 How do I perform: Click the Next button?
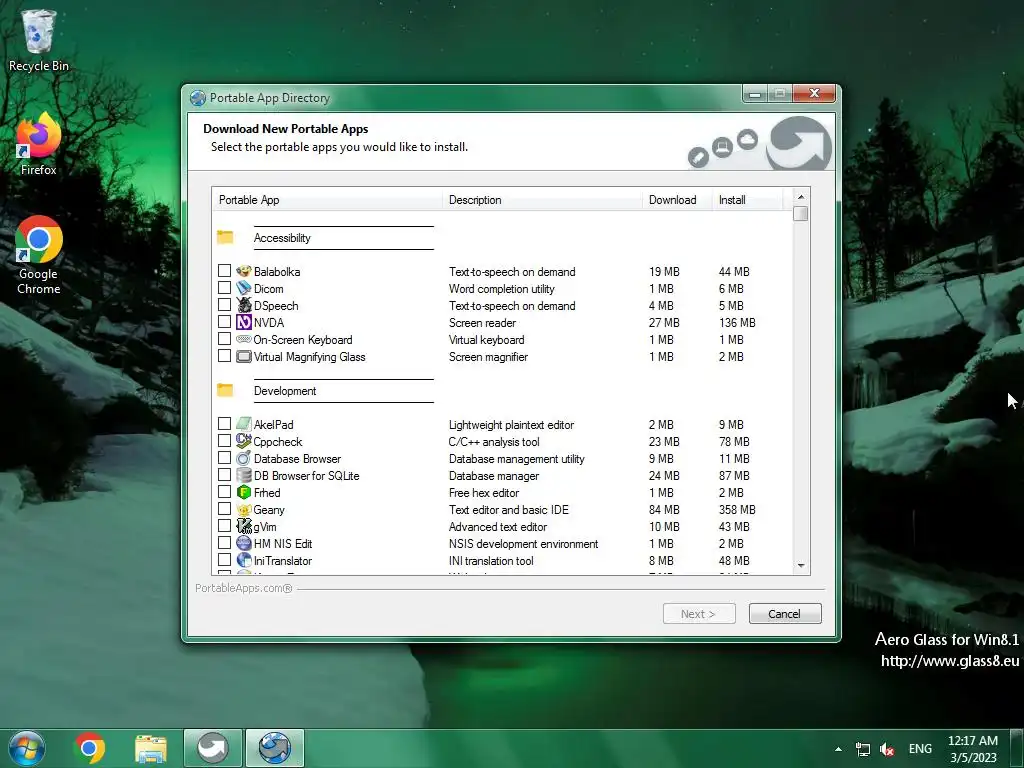tap(699, 614)
